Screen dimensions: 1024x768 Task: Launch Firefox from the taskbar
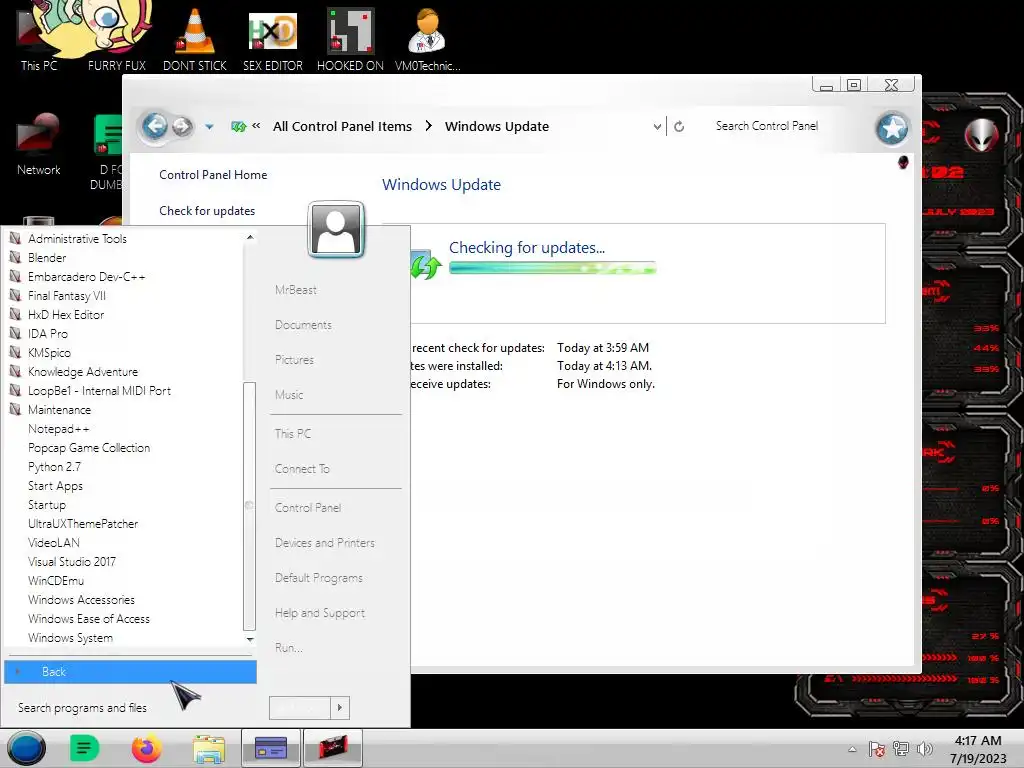[146, 748]
